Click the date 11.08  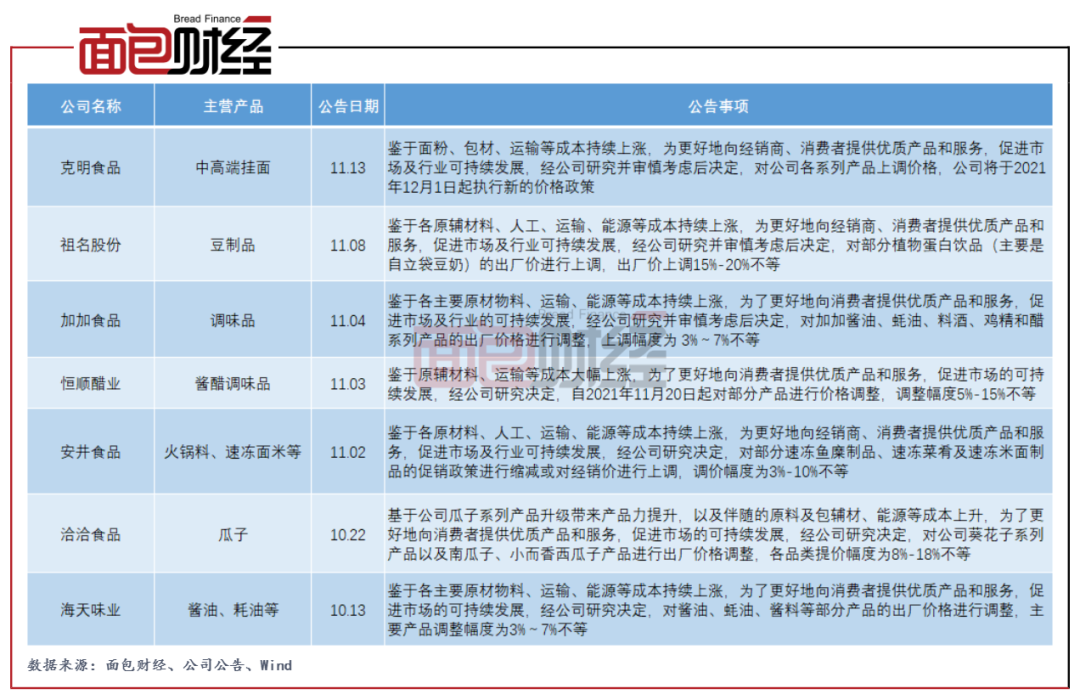click(348, 245)
